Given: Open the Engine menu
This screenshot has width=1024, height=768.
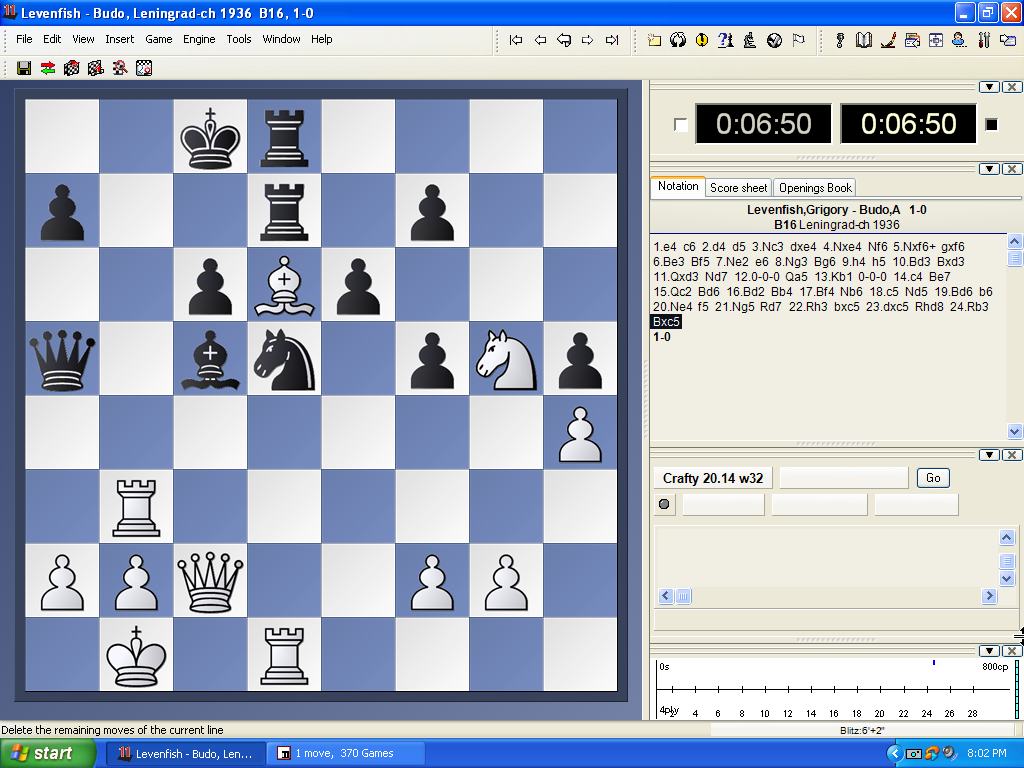Looking at the screenshot, I should [199, 39].
